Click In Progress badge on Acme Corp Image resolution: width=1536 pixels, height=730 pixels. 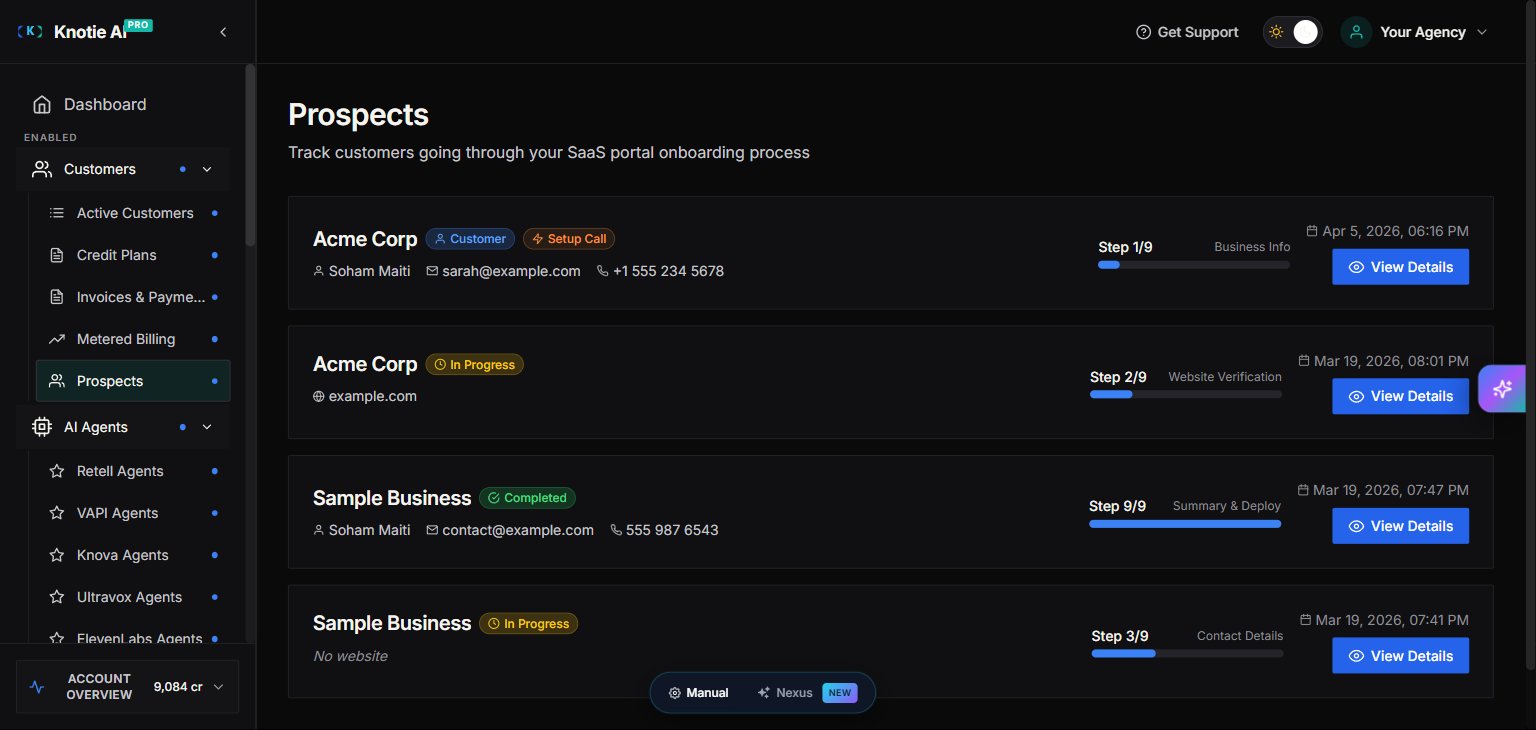pos(474,365)
